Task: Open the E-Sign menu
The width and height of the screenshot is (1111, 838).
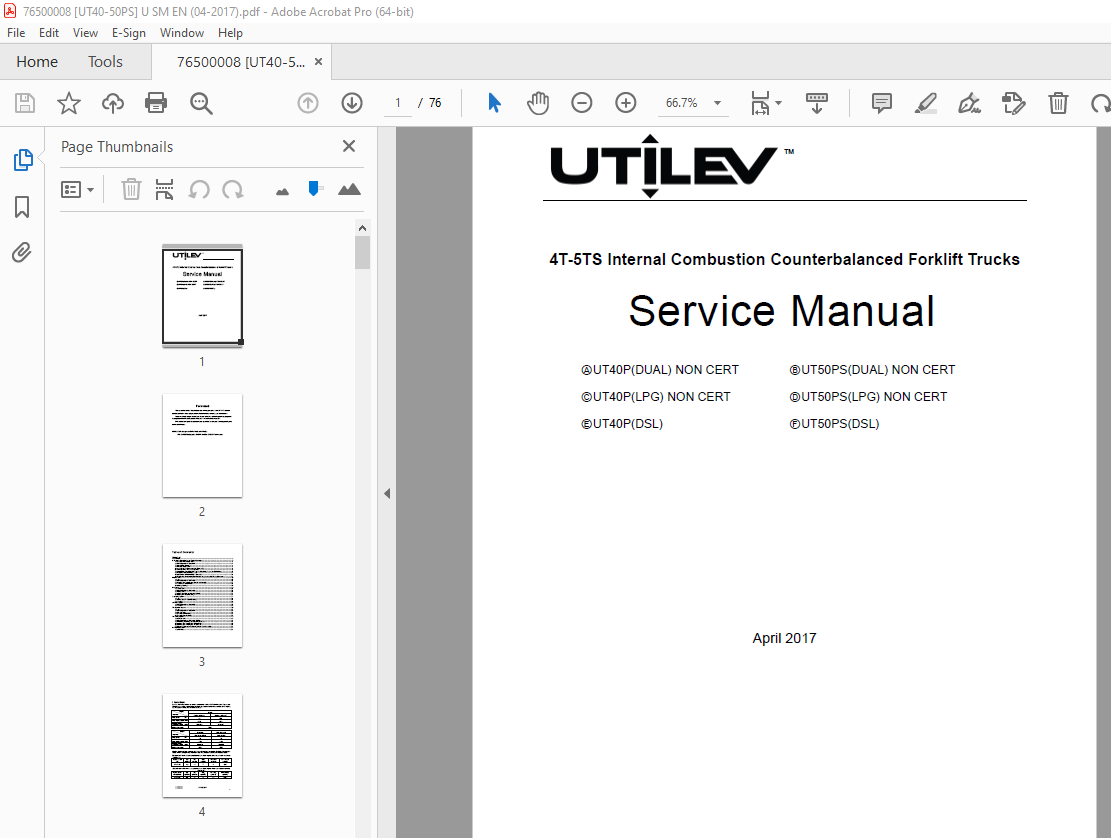Action: tap(128, 33)
